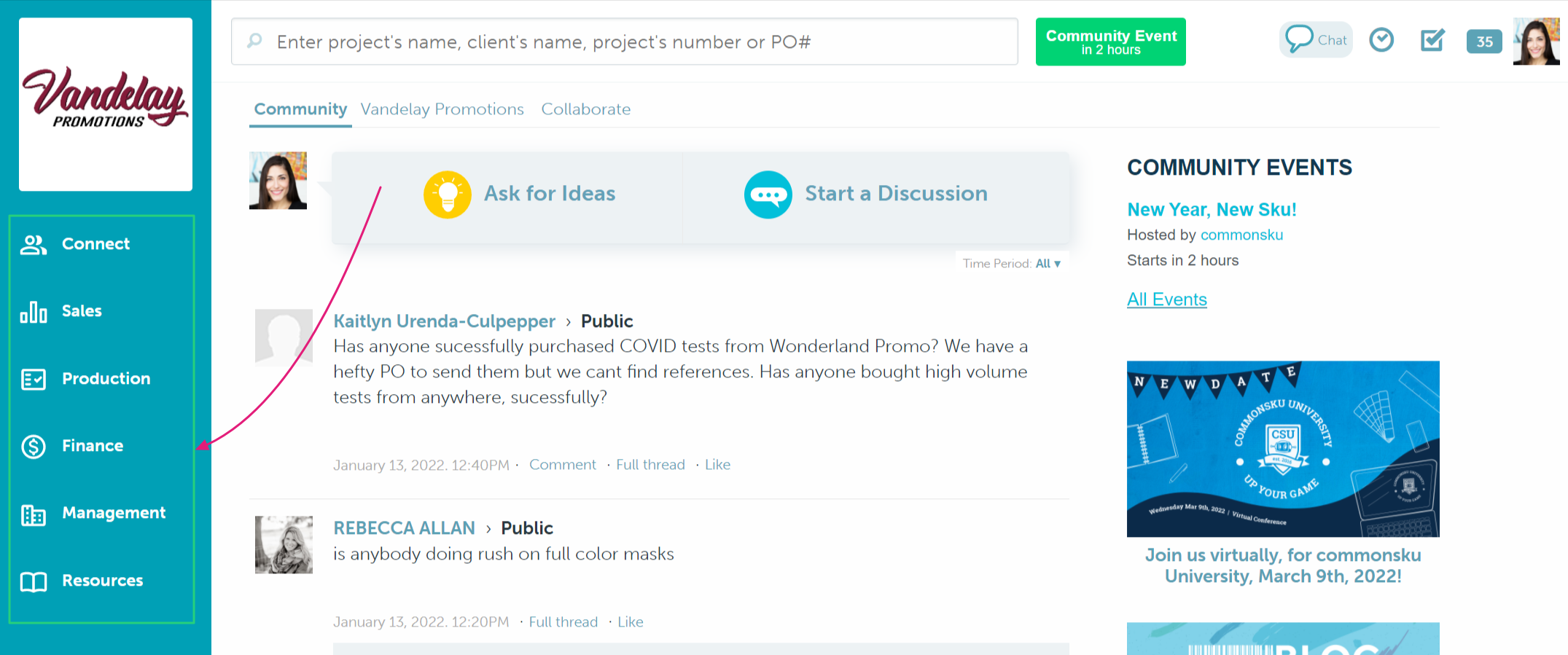Focus the project search input field

pyautogui.click(x=625, y=42)
